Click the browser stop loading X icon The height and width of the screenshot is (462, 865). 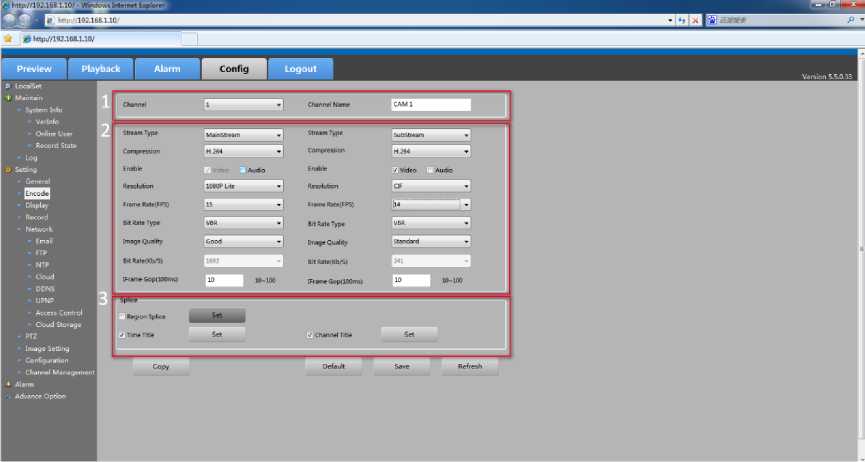[x=695, y=20]
